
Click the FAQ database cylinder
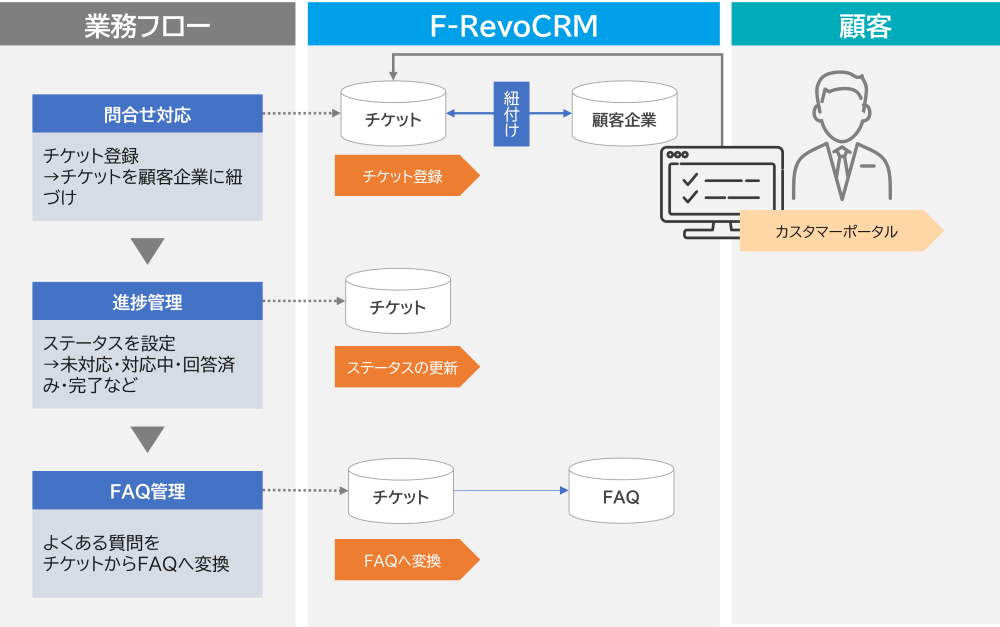tap(621, 491)
